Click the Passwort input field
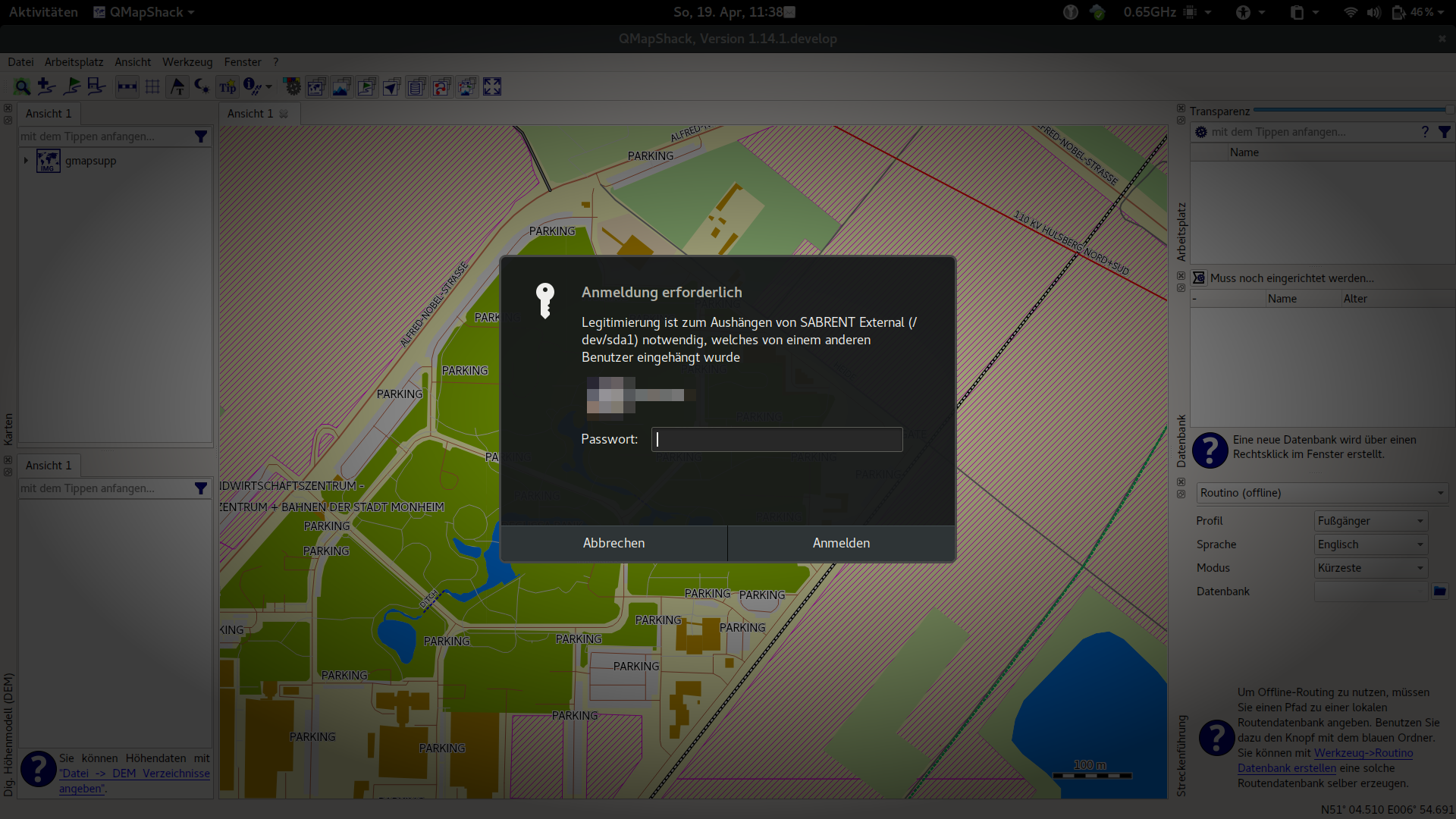This screenshot has width=1456, height=819. click(777, 439)
